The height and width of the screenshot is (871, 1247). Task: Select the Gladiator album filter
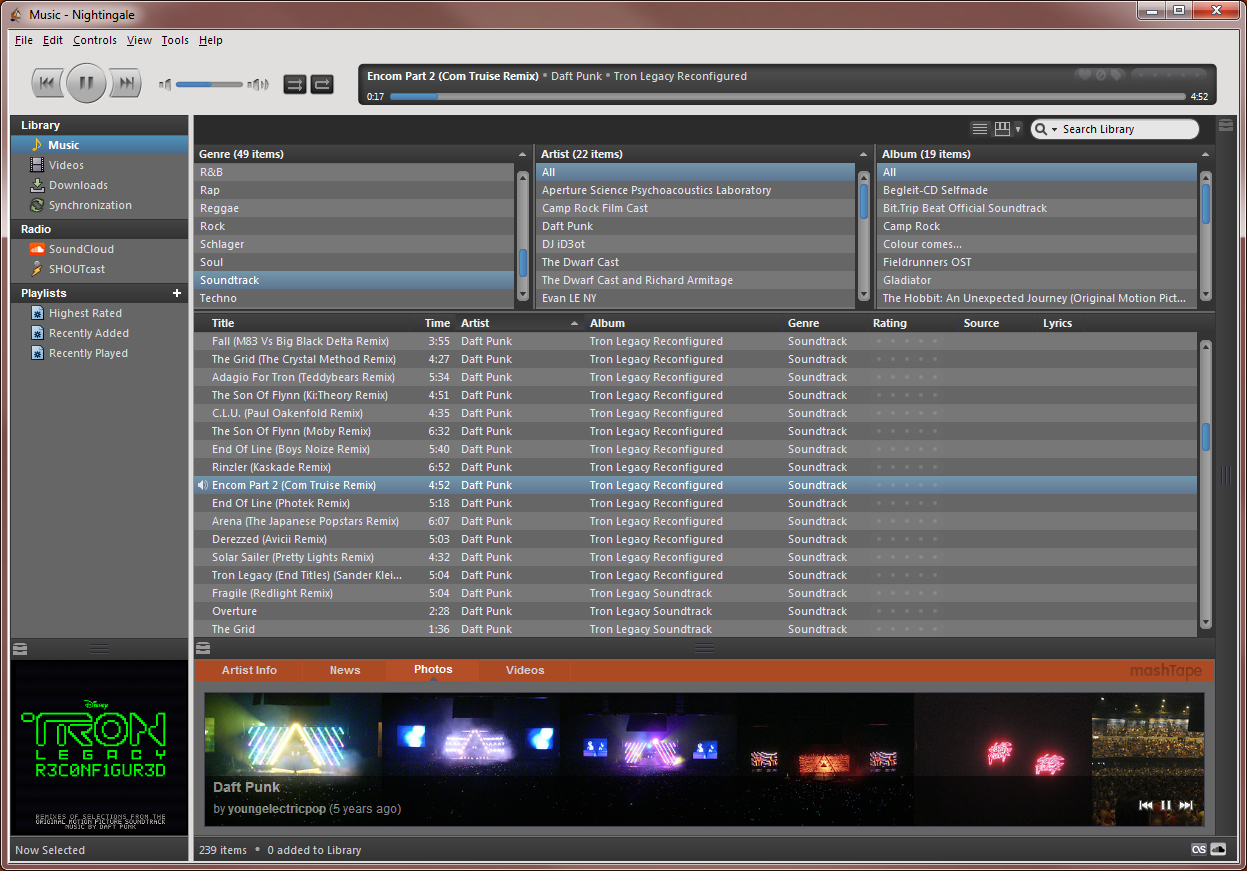coord(1038,280)
